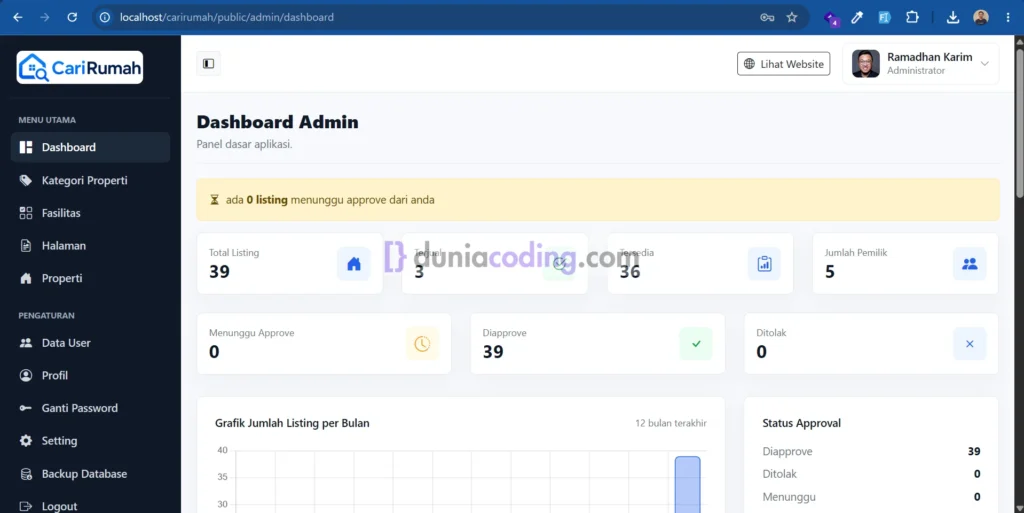Click the Data User people icon
This screenshot has width=1024, height=513.
25,343
